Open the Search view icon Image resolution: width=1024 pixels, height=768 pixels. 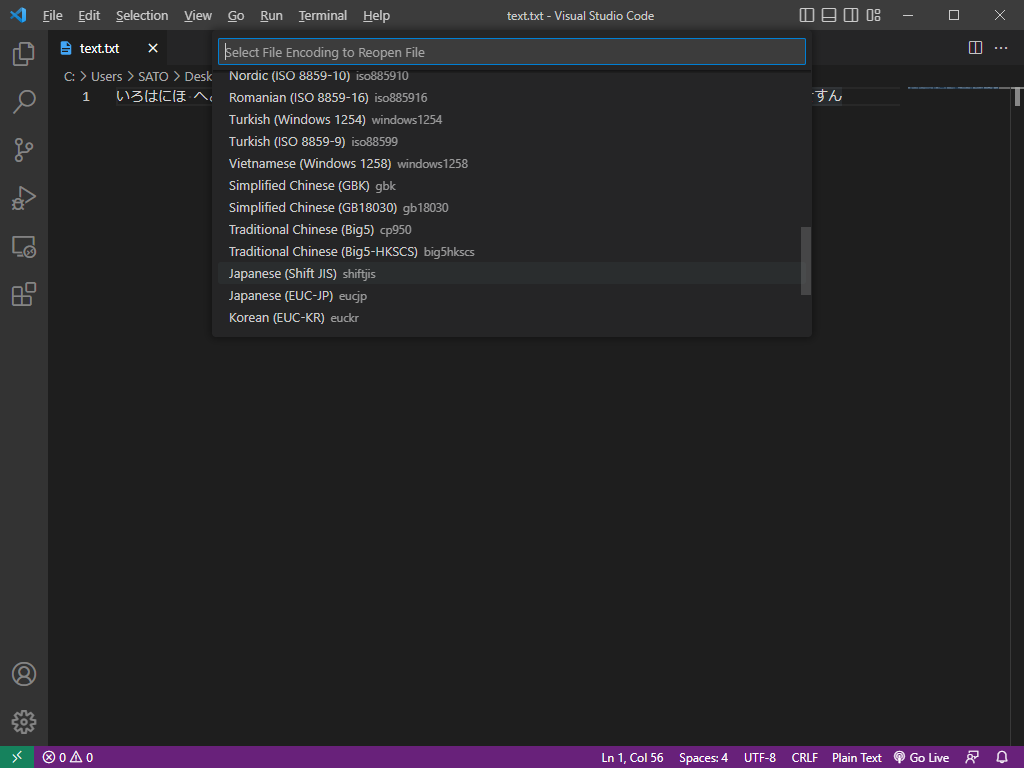point(24,102)
